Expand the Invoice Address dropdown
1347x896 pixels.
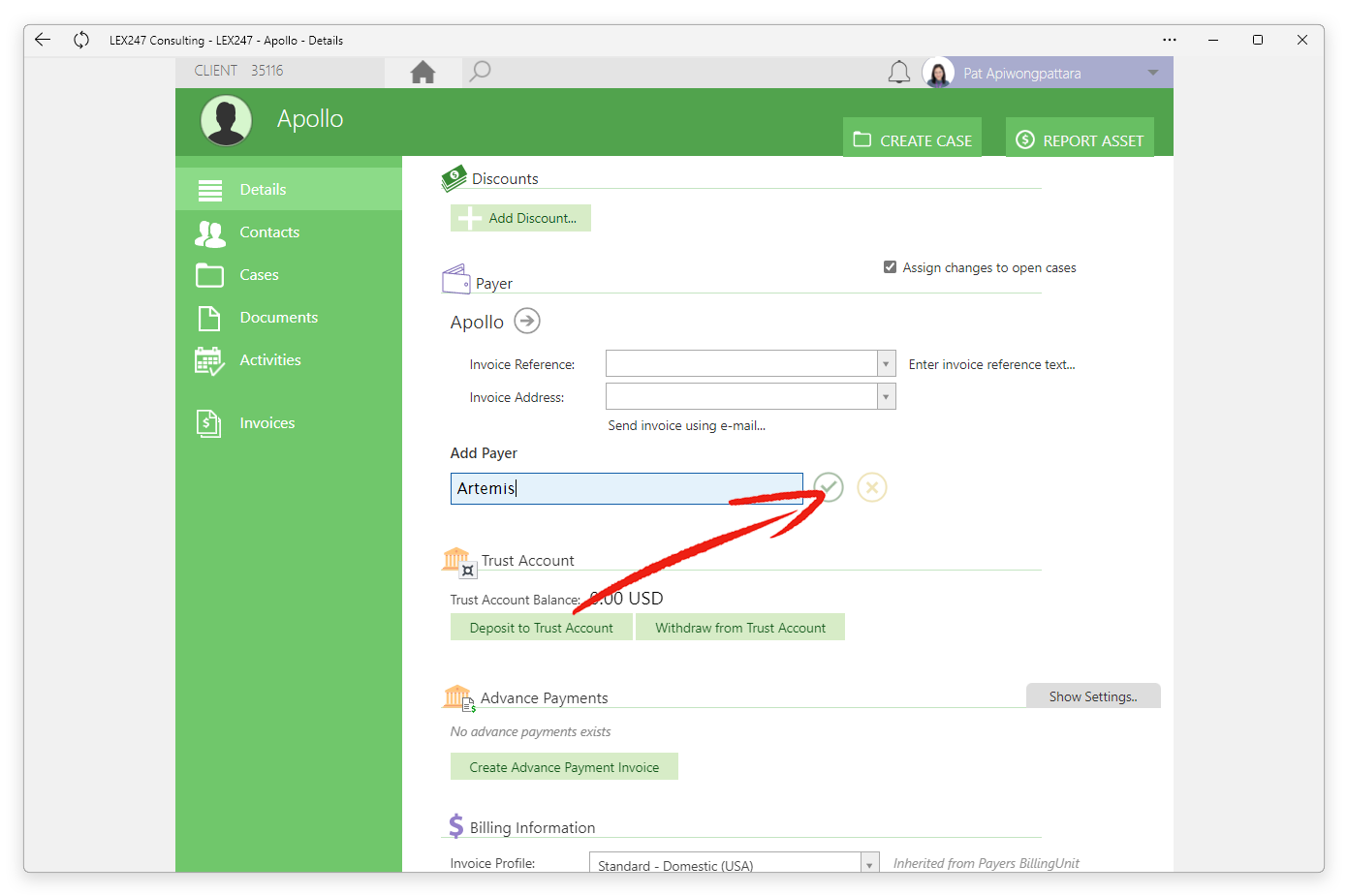pos(886,397)
